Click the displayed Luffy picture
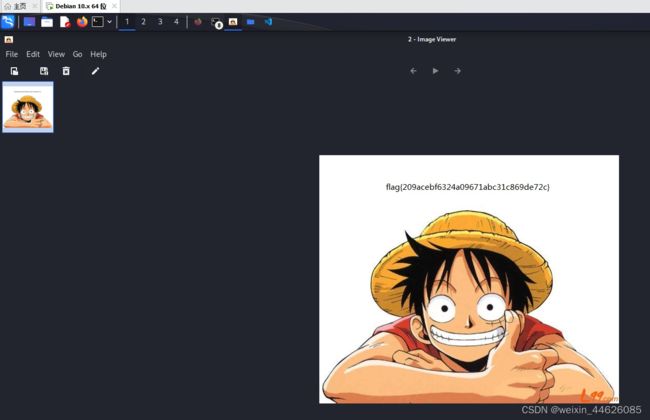The width and height of the screenshot is (650, 420). [469, 279]
